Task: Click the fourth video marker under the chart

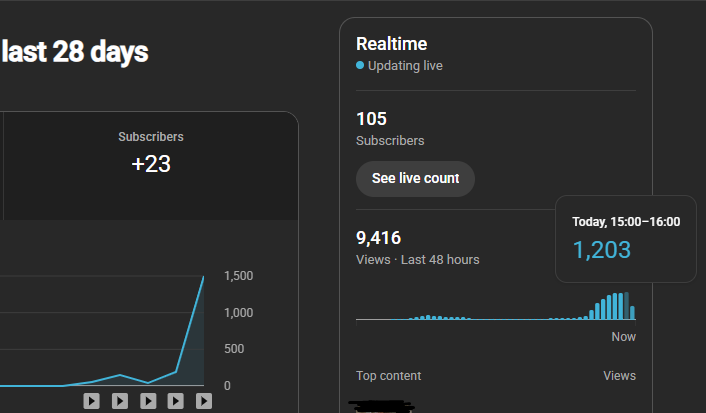Action: point(176,401)
